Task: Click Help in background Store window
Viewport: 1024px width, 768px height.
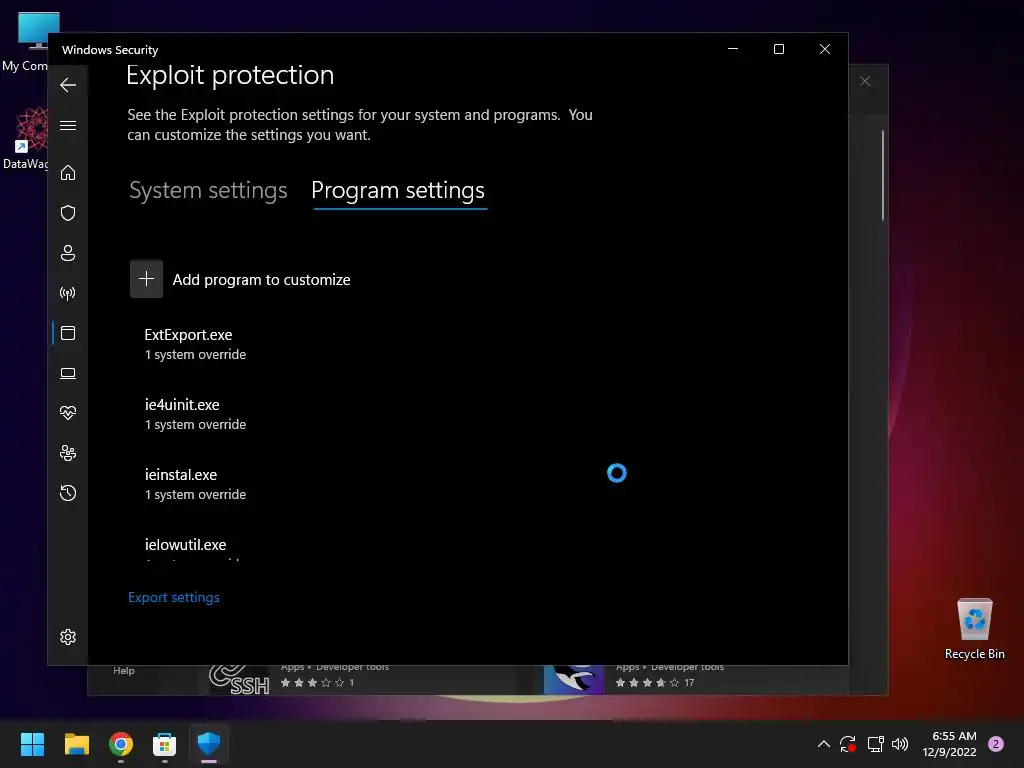Action: pos(123,671)
